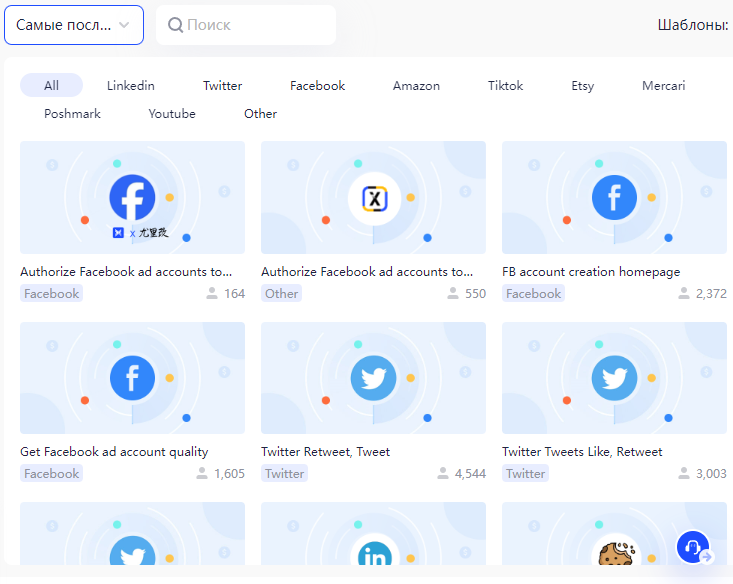Click the user count 2,372
Viewport: 733px width, 584px height.
click(711, 294)
